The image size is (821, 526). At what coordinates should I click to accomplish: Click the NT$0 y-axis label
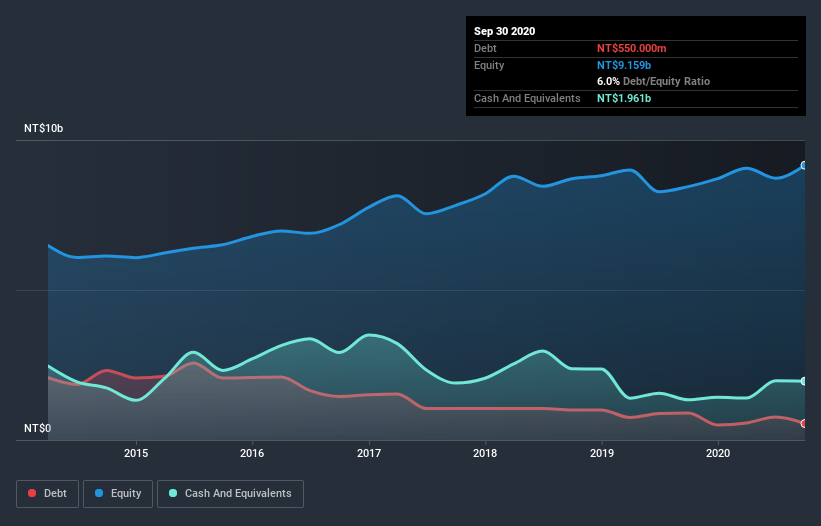click(38, 428)
